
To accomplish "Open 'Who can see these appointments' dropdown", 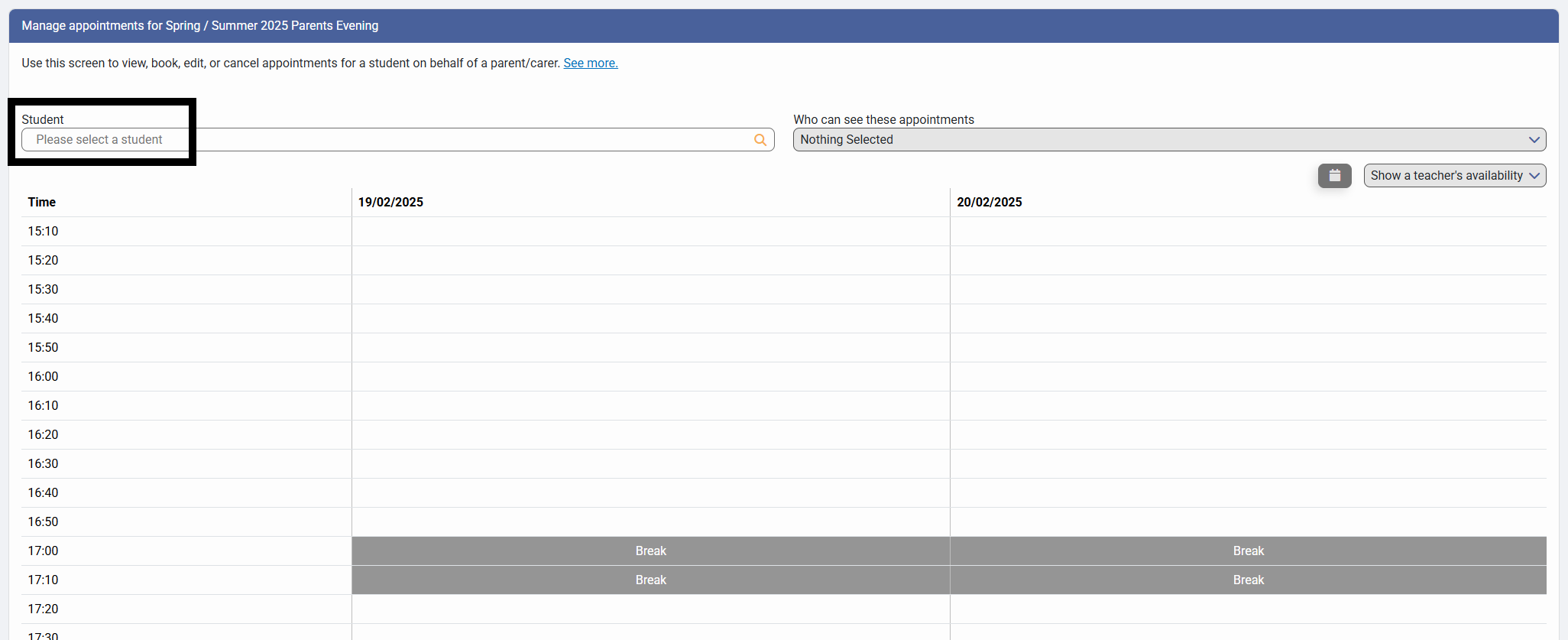I will click(1168, 140).
